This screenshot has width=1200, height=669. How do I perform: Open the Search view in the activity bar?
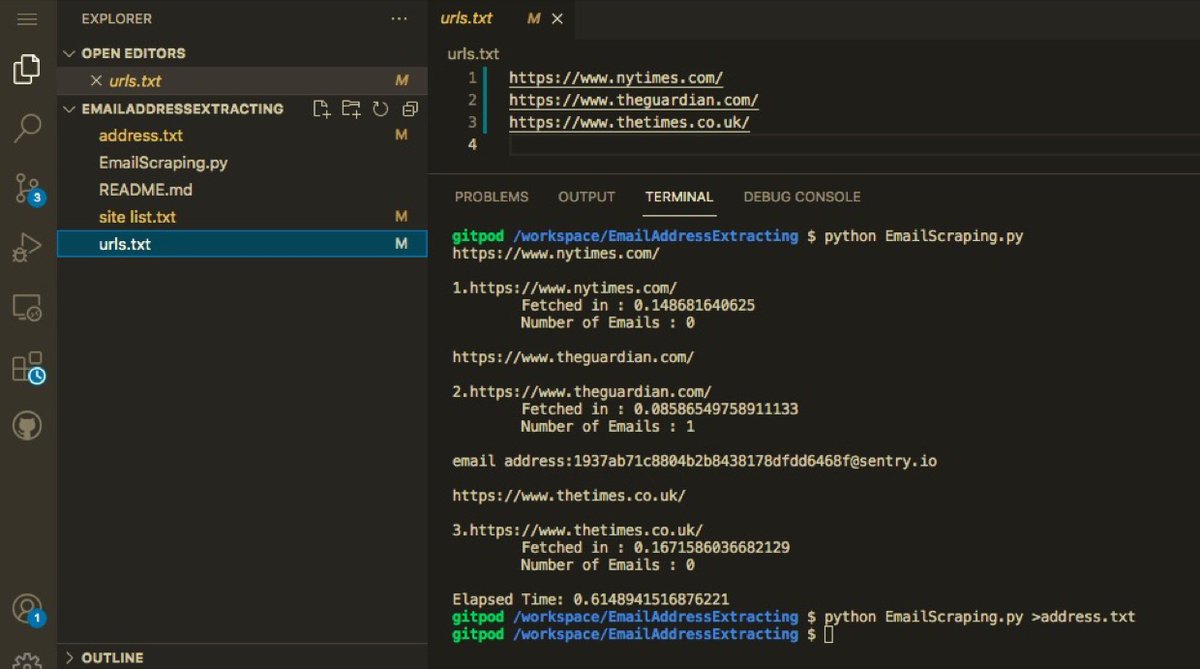tap(27, 128)
